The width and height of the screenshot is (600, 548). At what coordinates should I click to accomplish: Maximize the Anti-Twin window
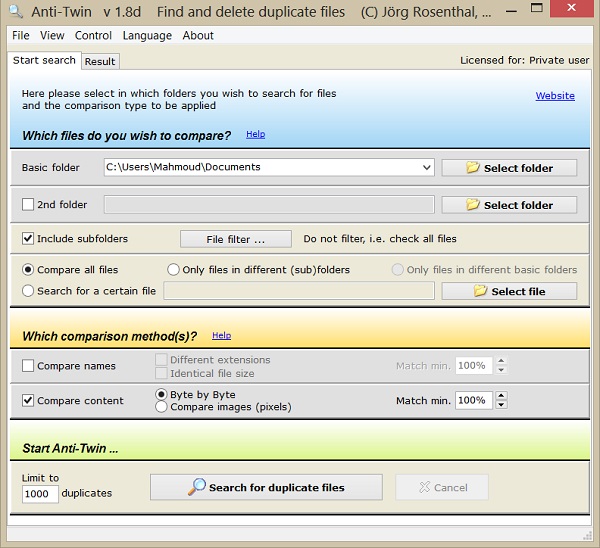537,8
